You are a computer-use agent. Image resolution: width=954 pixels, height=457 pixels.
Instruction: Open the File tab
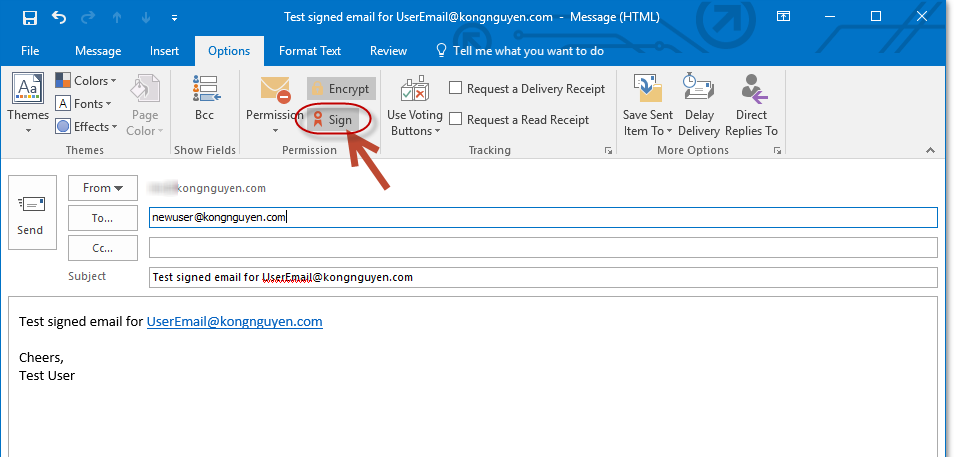pos(30,51)
